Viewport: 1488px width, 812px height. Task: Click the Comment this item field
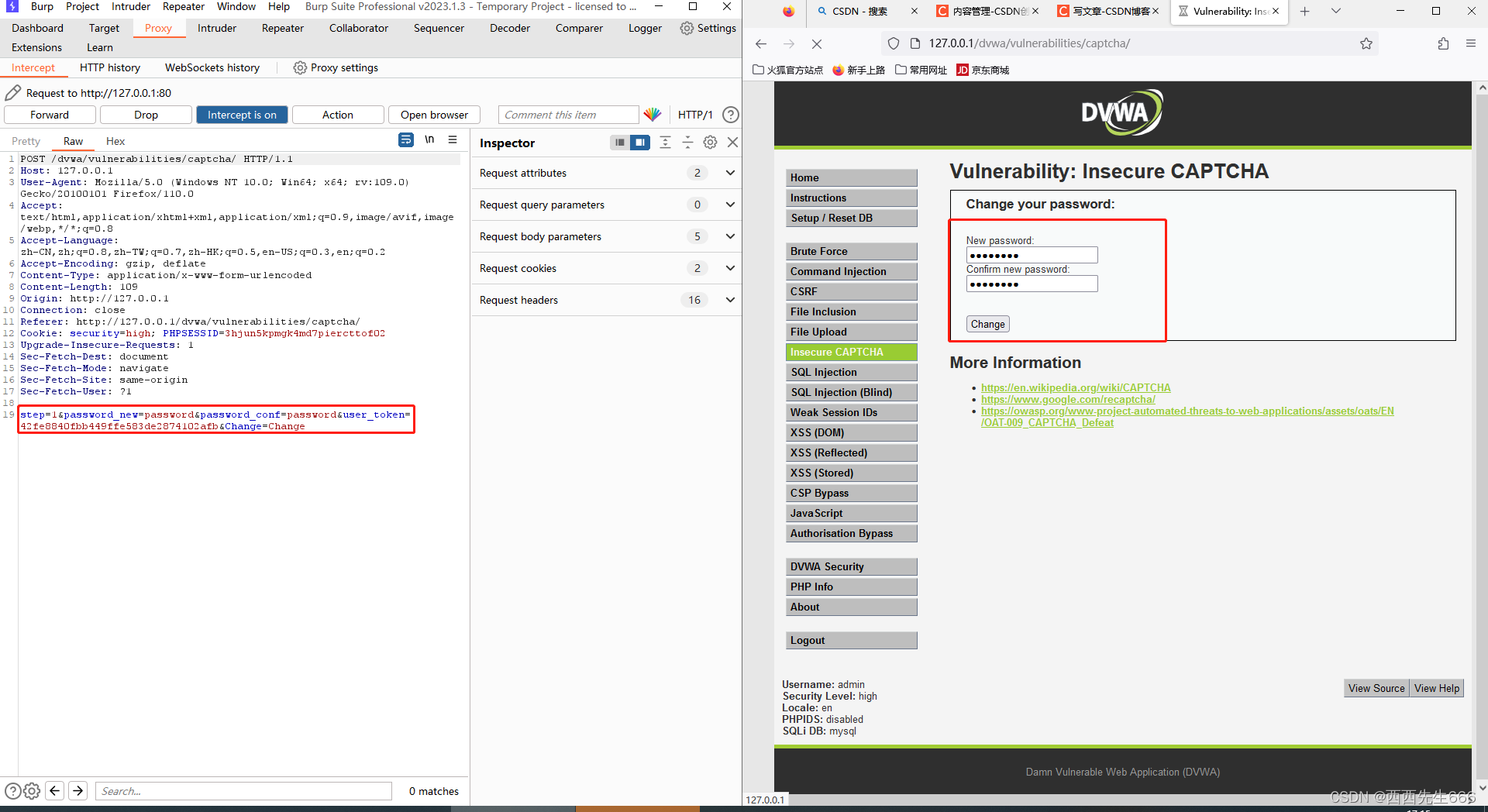click(x=568, y=115)
